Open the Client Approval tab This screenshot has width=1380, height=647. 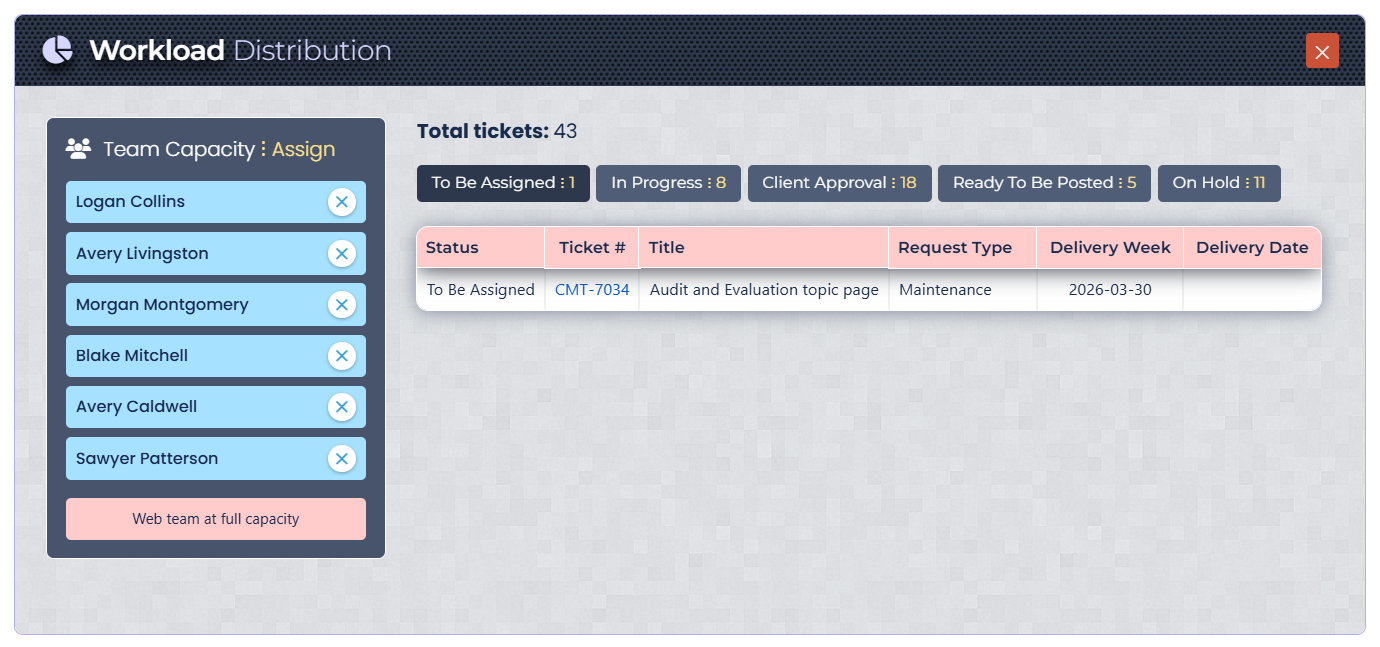(x=839, y=183)
